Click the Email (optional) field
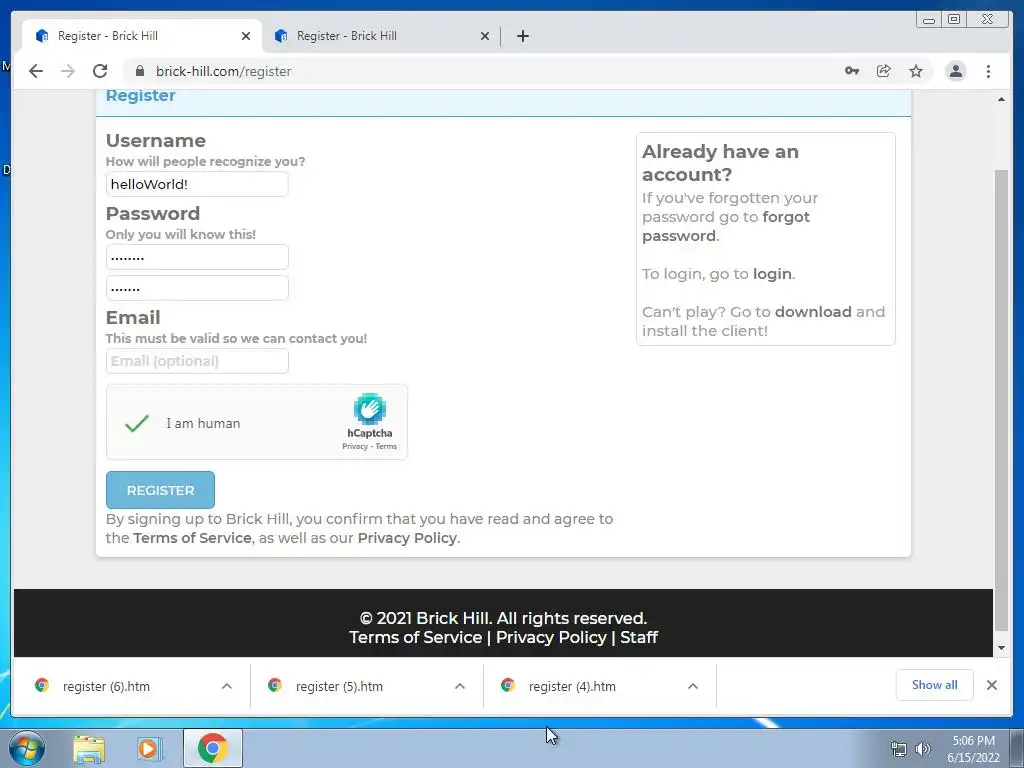This screenshot has height=768, width=1024. (x=197, y=361)
